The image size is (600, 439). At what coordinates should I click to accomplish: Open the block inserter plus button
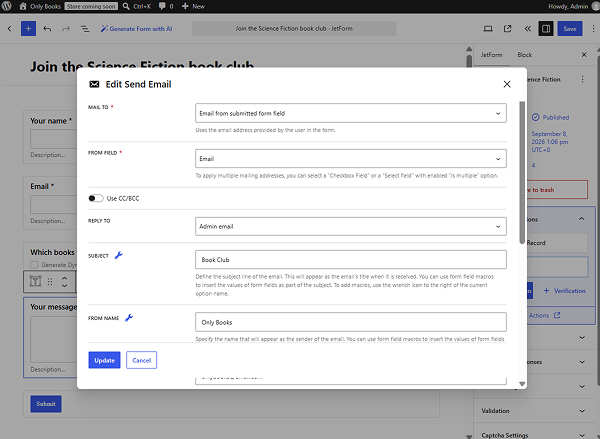pyautogui.click(x=28, y=29)
